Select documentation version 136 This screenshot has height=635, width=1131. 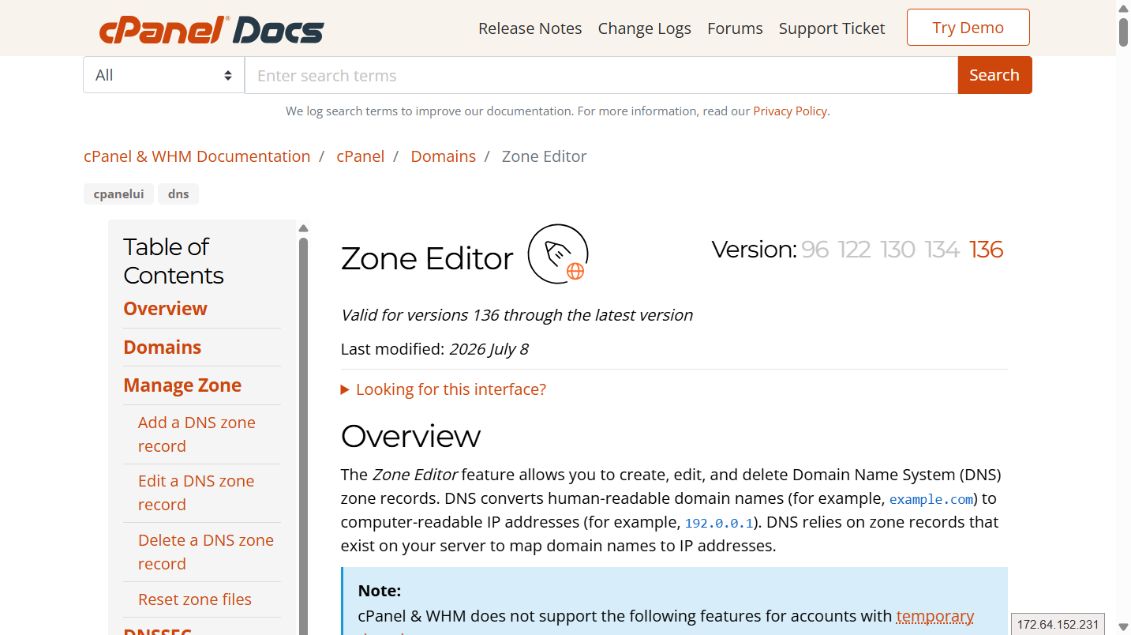986,250
